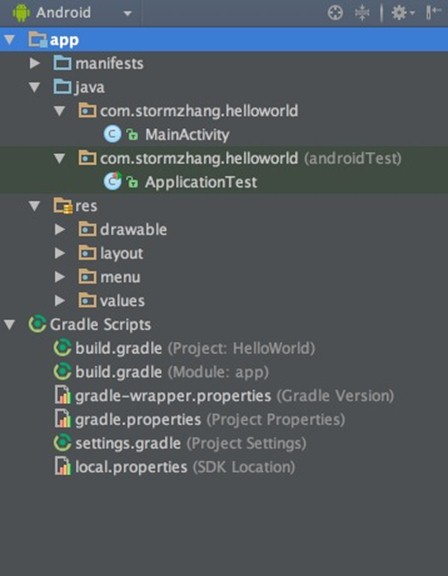Click the layout folder icon
Screen dimensions: 448x576
coord(87,253)
